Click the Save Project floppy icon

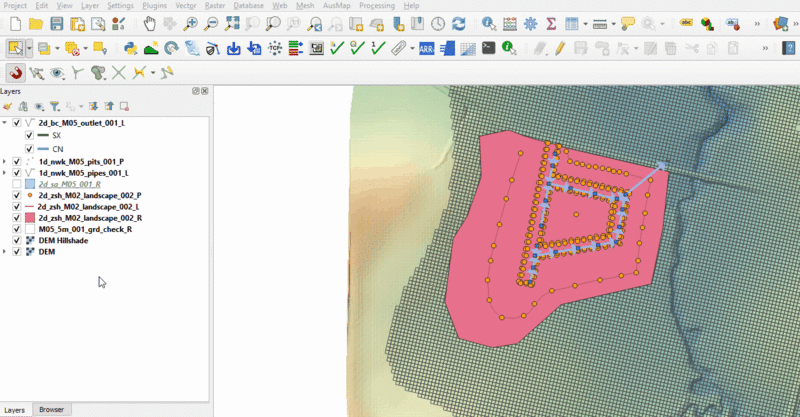(x=57, y=23)
